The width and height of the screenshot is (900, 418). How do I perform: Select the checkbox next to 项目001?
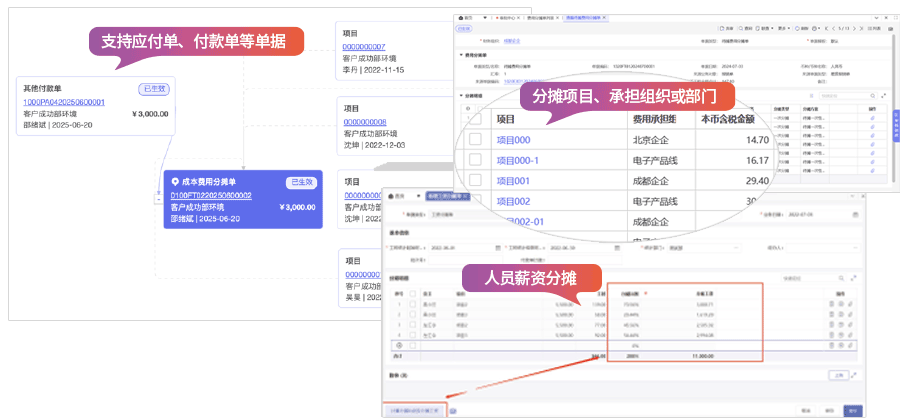(476, 180)
